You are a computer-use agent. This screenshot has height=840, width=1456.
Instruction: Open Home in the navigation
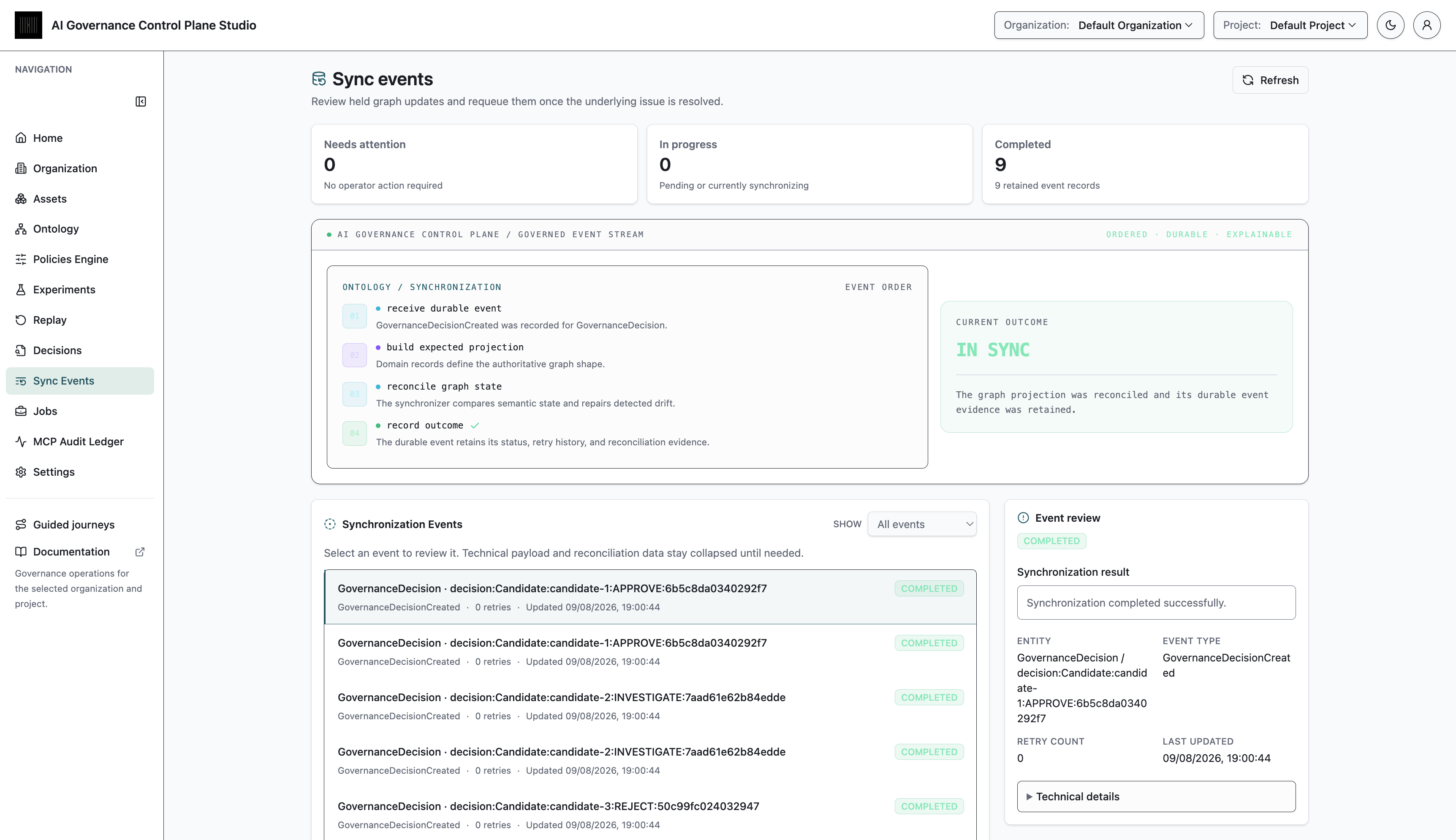pyautogui.click(x=80, y=138)
